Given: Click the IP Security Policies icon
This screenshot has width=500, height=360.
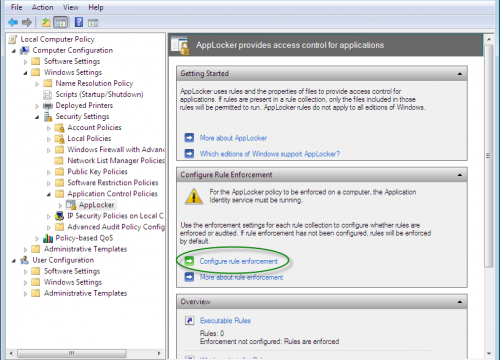Looking at the screenshot, I should [60, 216].
